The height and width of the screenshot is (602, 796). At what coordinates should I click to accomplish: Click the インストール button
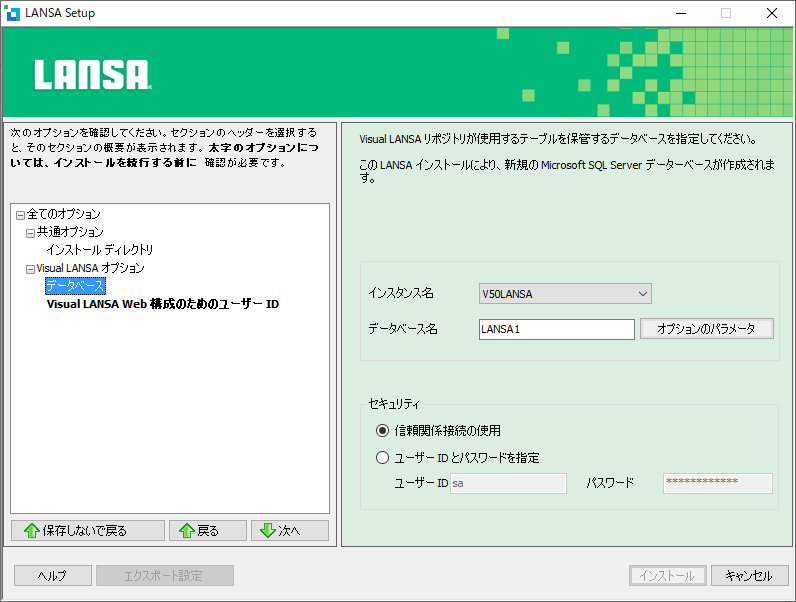[668, 576]
